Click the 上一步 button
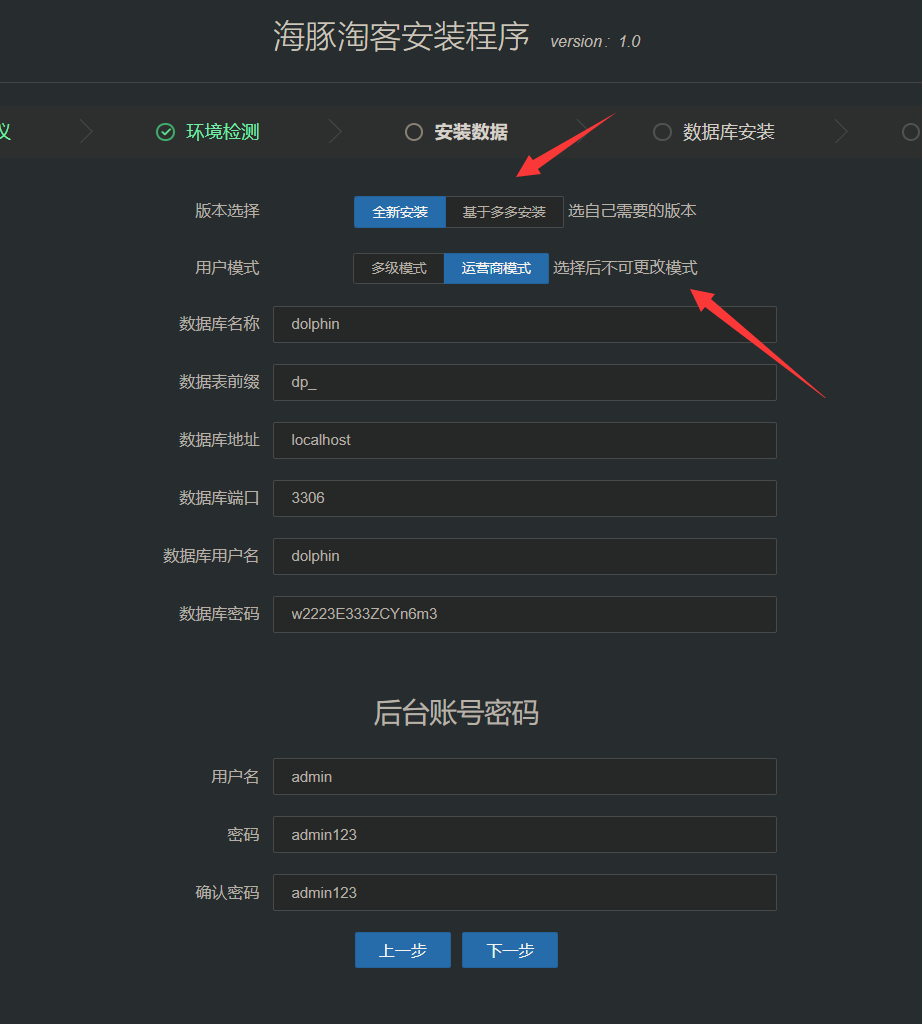922x1024 pixels. pos(403,950)
